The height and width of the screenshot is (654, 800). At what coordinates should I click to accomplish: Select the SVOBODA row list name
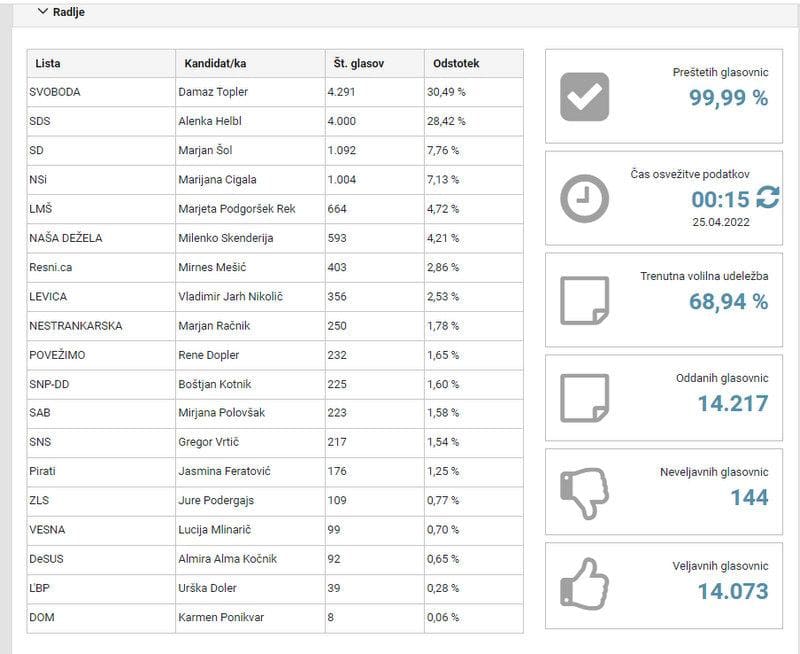55,92
